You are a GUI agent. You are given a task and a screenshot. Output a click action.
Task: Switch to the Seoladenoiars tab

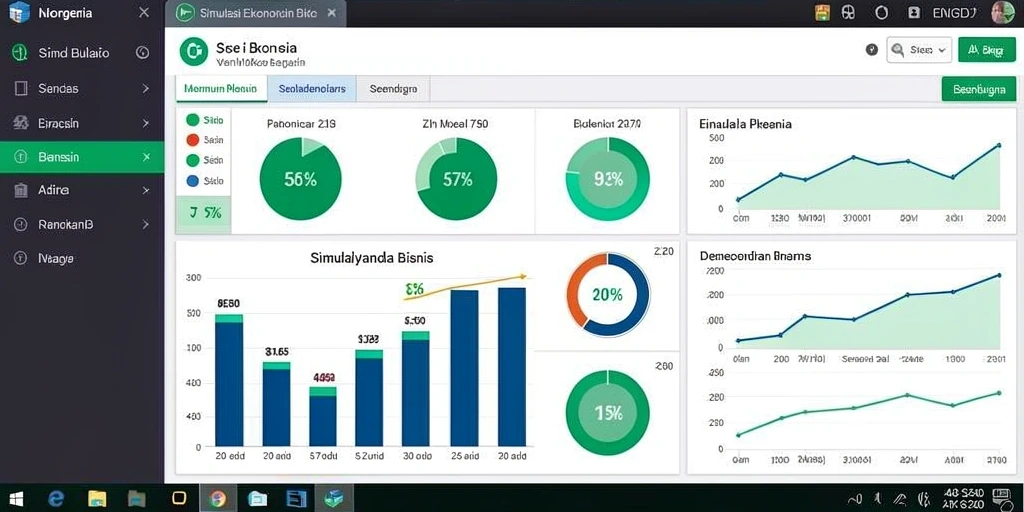[312, 89]
